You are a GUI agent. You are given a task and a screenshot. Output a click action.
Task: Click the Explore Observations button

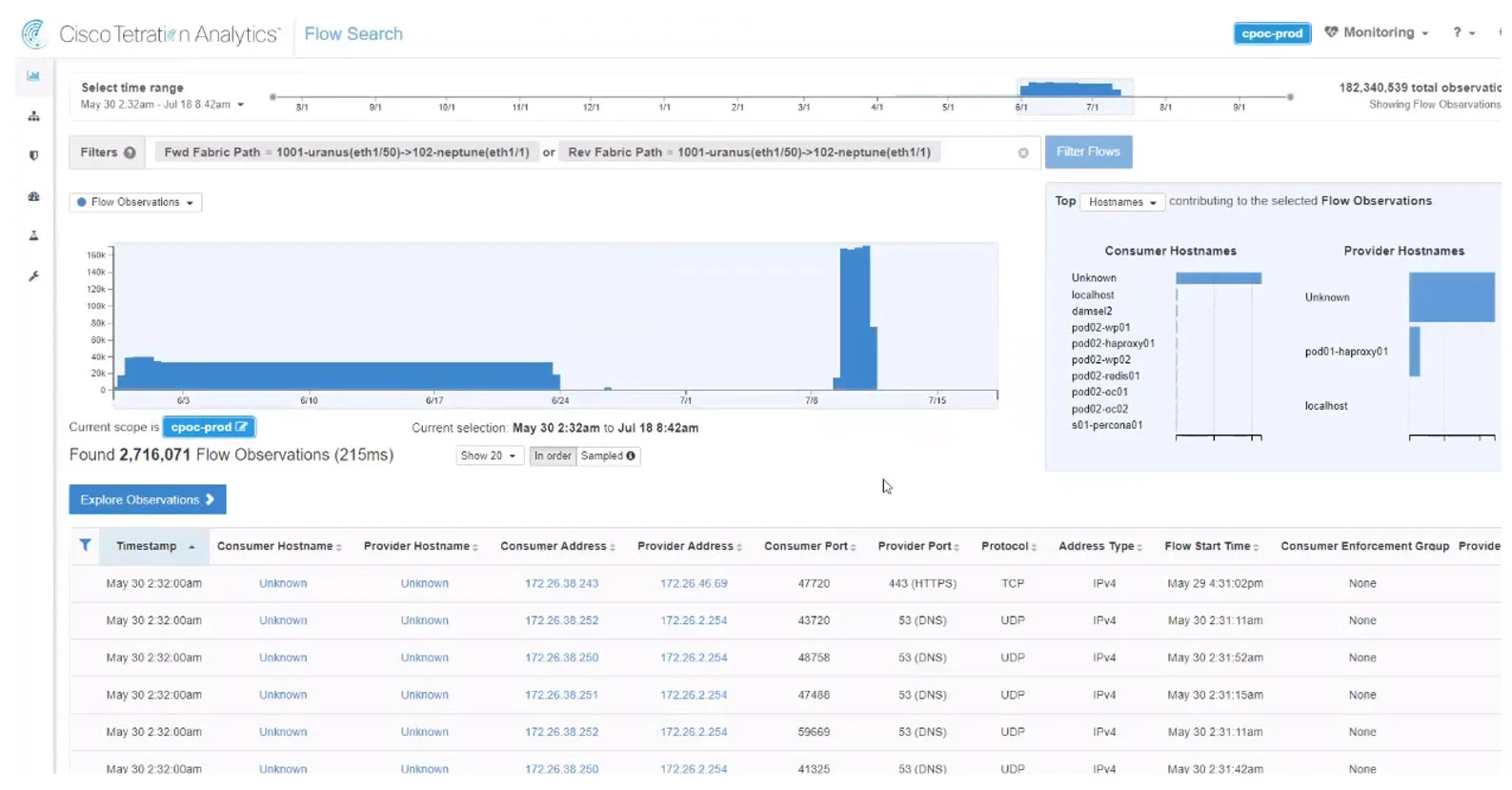[148, 499]
